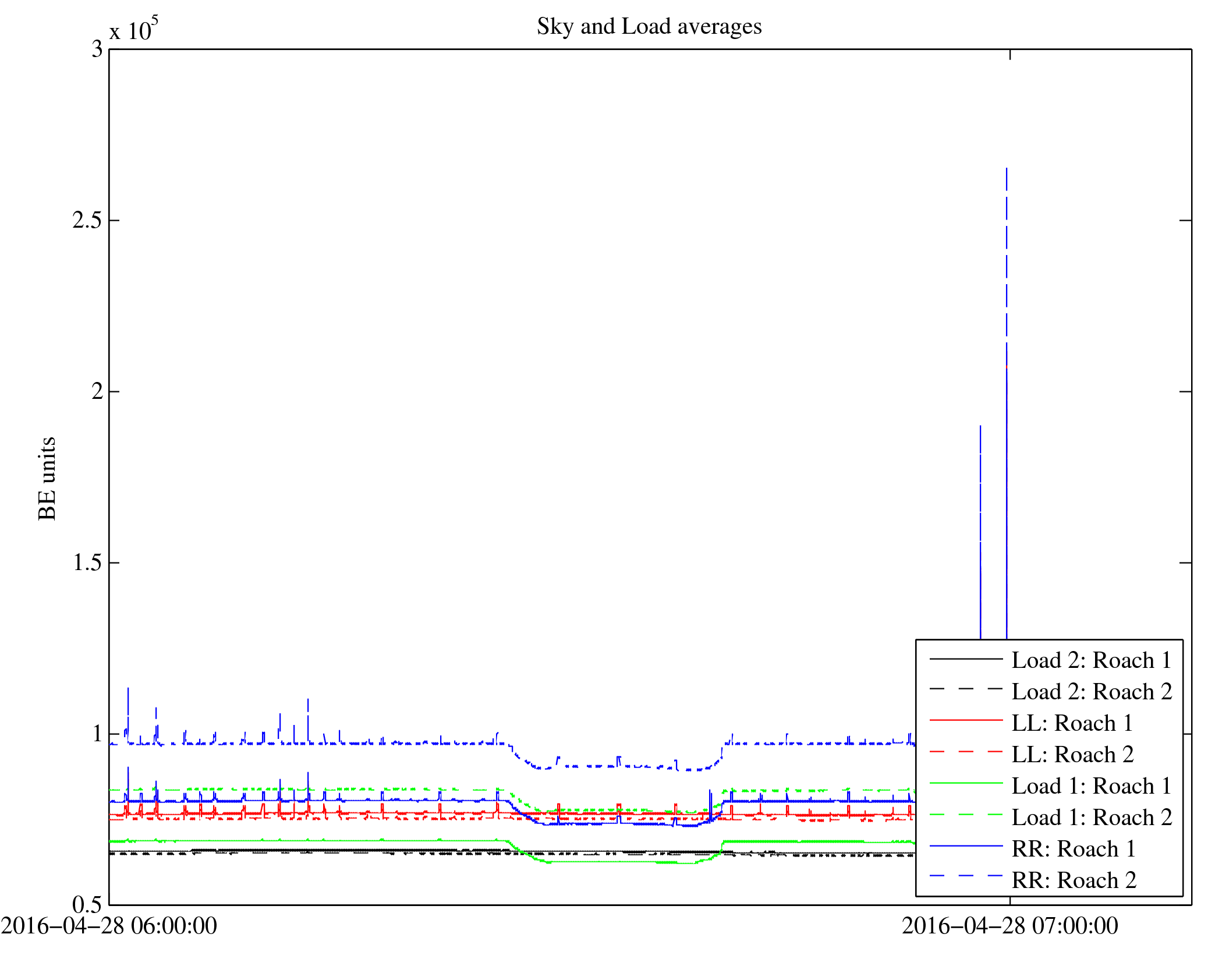The height and width of the screenshot is (980, 1208).
Task: Click the dashed blue RR: Roach 2 legend line
Action: coord(966,876)
